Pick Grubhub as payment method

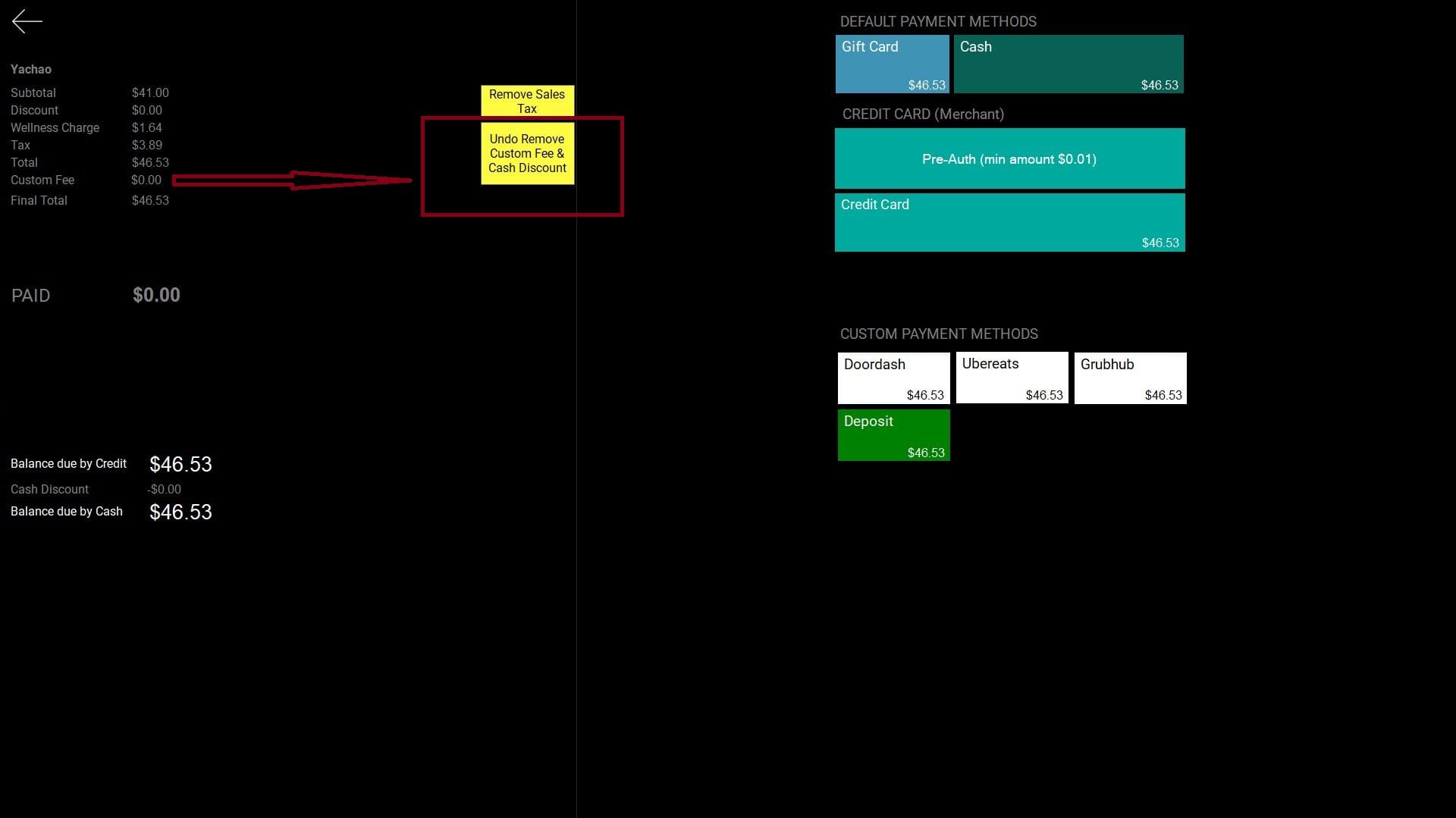pos(1130,378)
